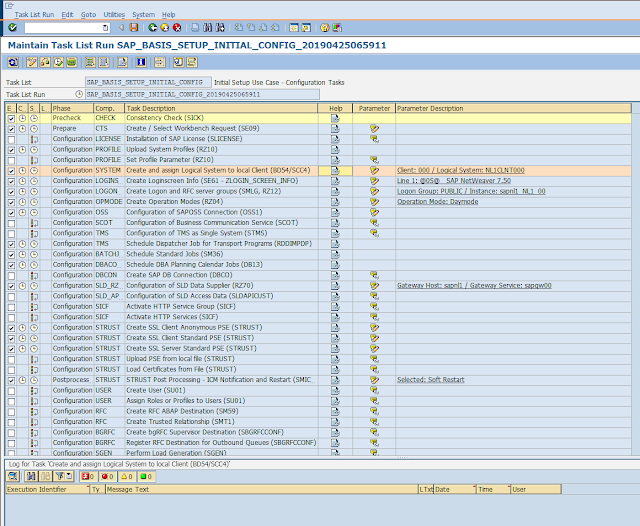This screenshot has height=526, width=640.
Task: Click the green Back arrow icon
Action: (x=152, y=27)
